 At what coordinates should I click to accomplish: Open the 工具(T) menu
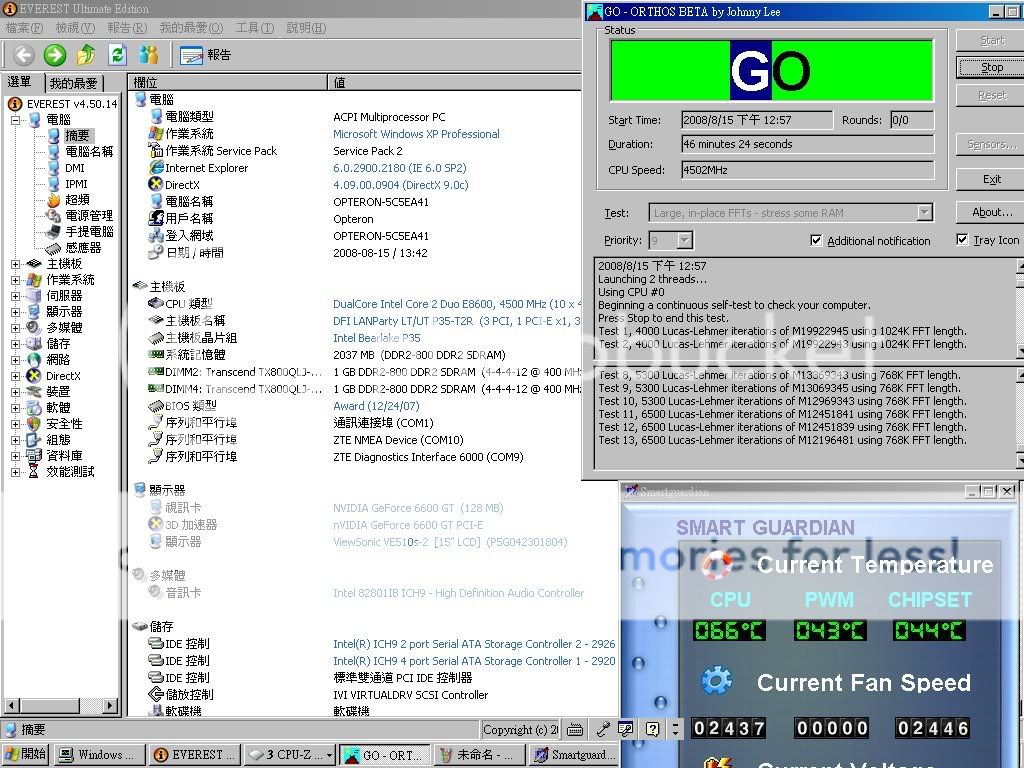[254, 28]
